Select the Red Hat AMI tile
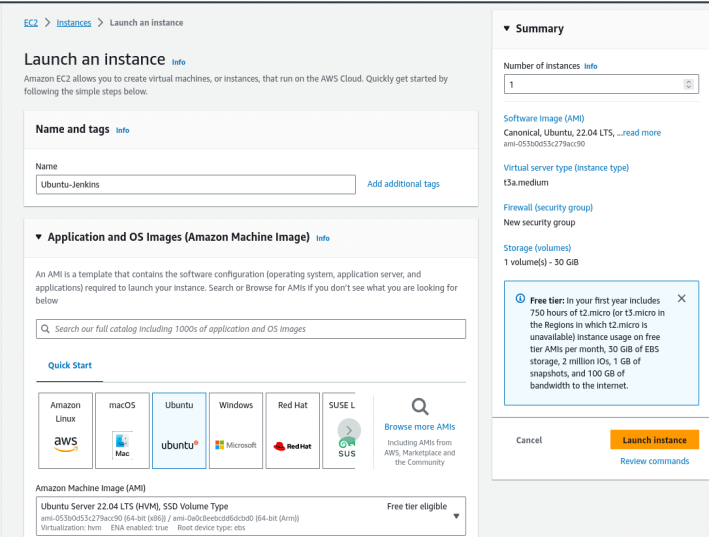Screen dimensions: 709x537 [293, 430]
